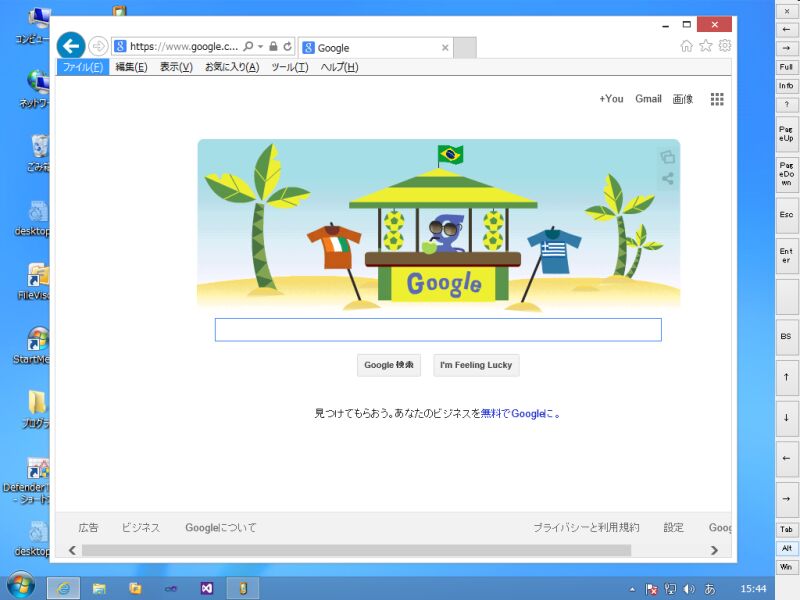Open the ヘルプ(H) menu
The width and height of the screenshot is (800, 600).
click(339, 67)
